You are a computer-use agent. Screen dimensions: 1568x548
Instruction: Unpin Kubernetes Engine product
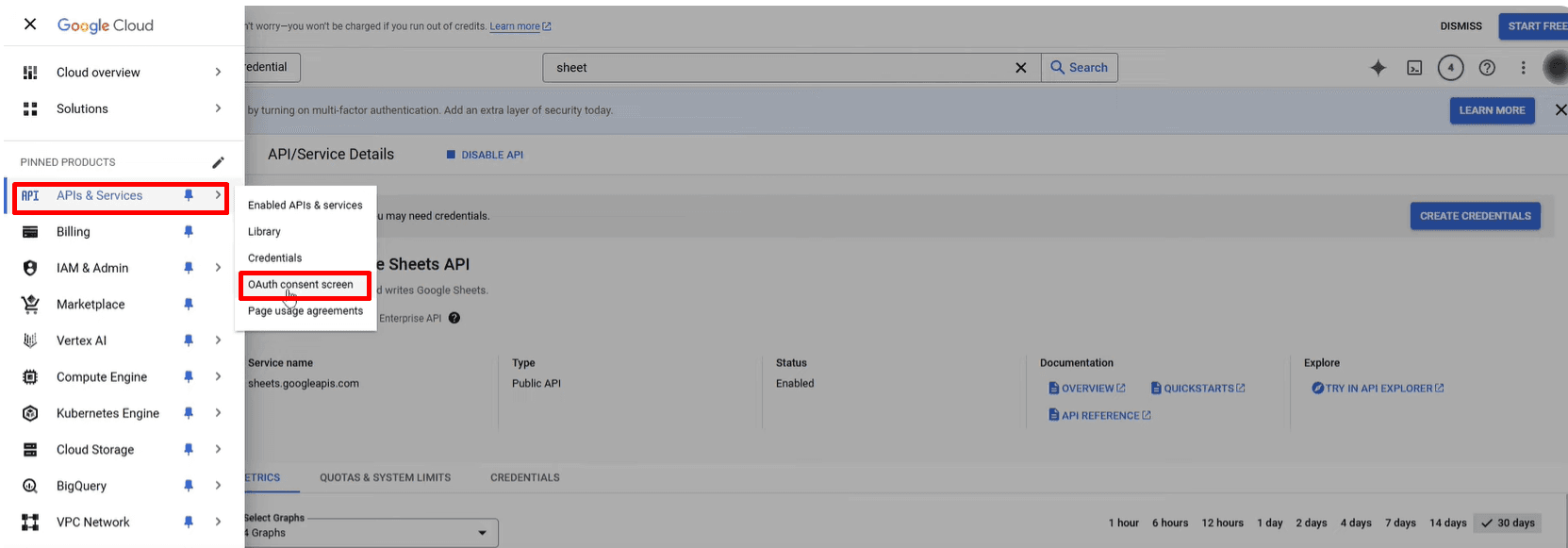pyautogui.click(x=189, y=413)
